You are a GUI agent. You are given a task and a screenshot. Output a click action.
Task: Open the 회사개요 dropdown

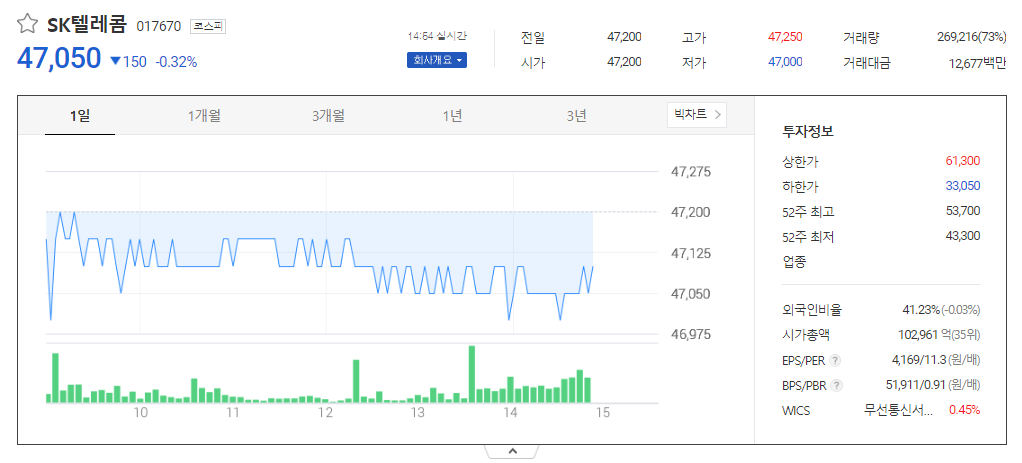(x=437, y=61)
